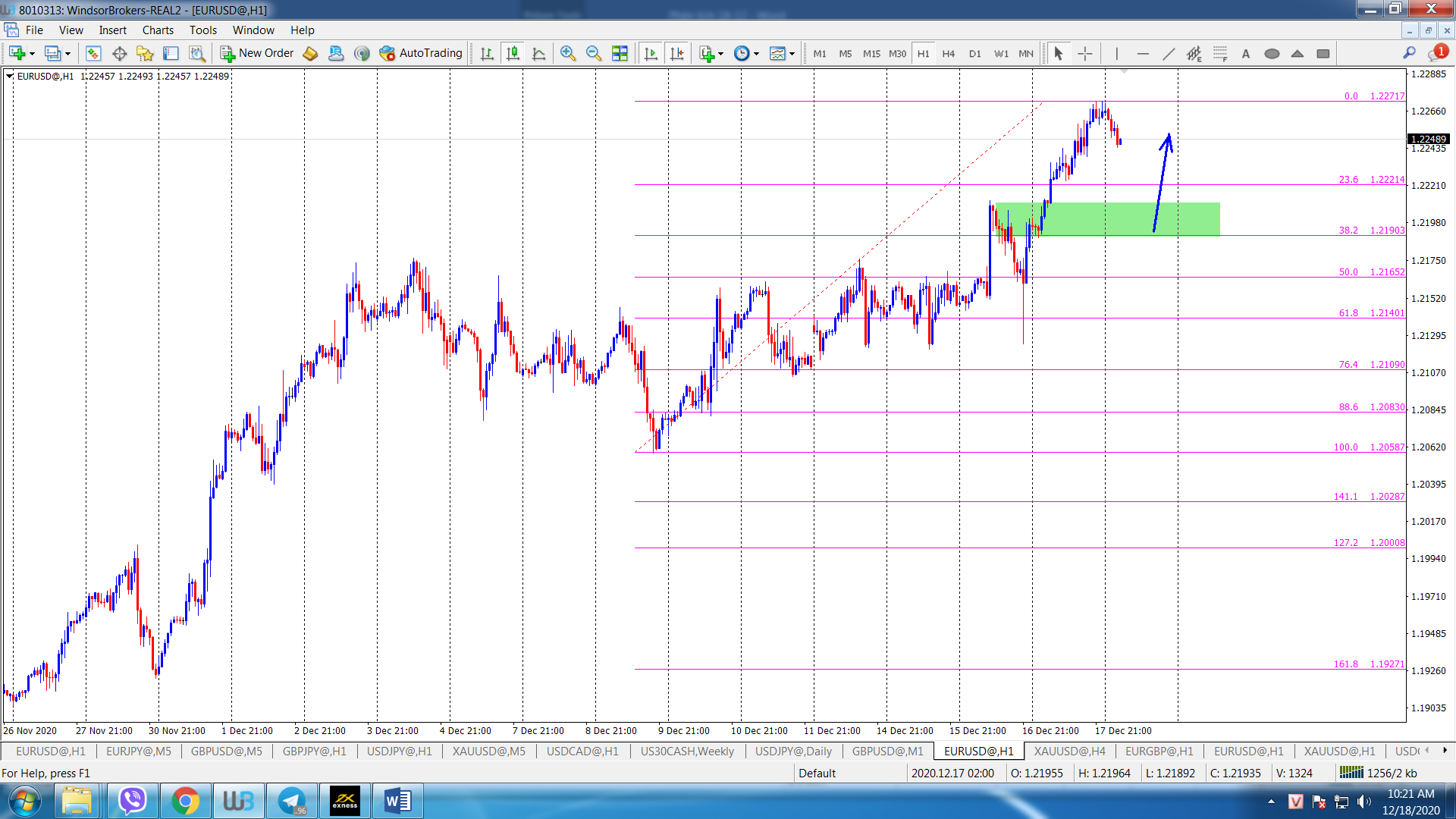Select the Text label tool
This screenshot has height=819, width=1456.
1246,53
